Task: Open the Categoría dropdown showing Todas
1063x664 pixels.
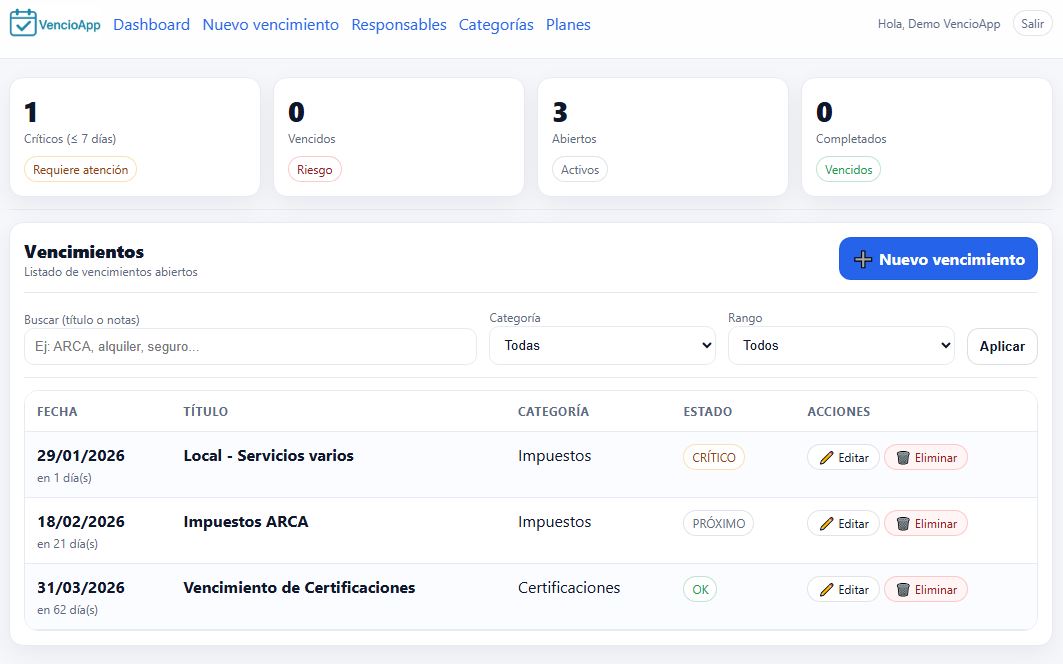Action: point(603,345)
